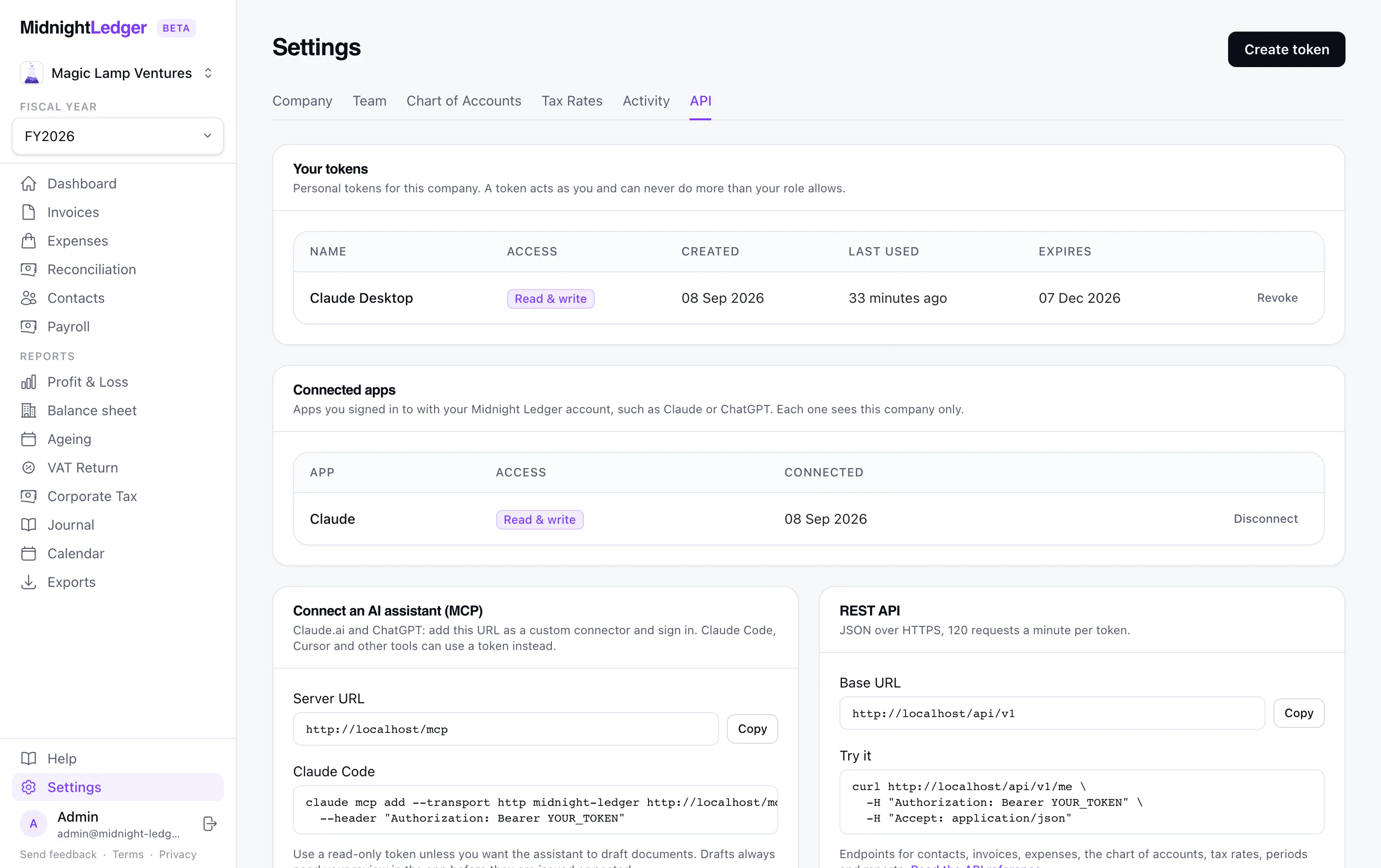
Task: Click the Profit & Loss chart icon
Action: click(x=29, y=382)
